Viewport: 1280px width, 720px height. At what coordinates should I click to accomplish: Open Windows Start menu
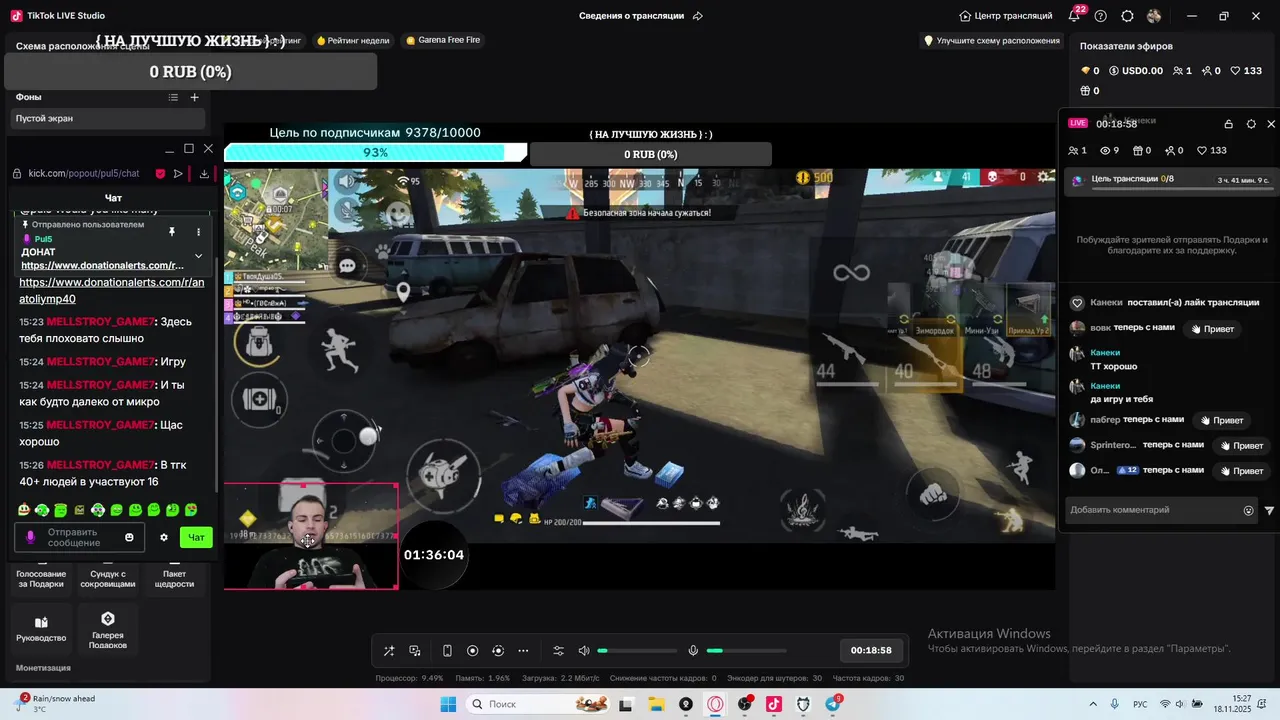(x=448, y=704)
